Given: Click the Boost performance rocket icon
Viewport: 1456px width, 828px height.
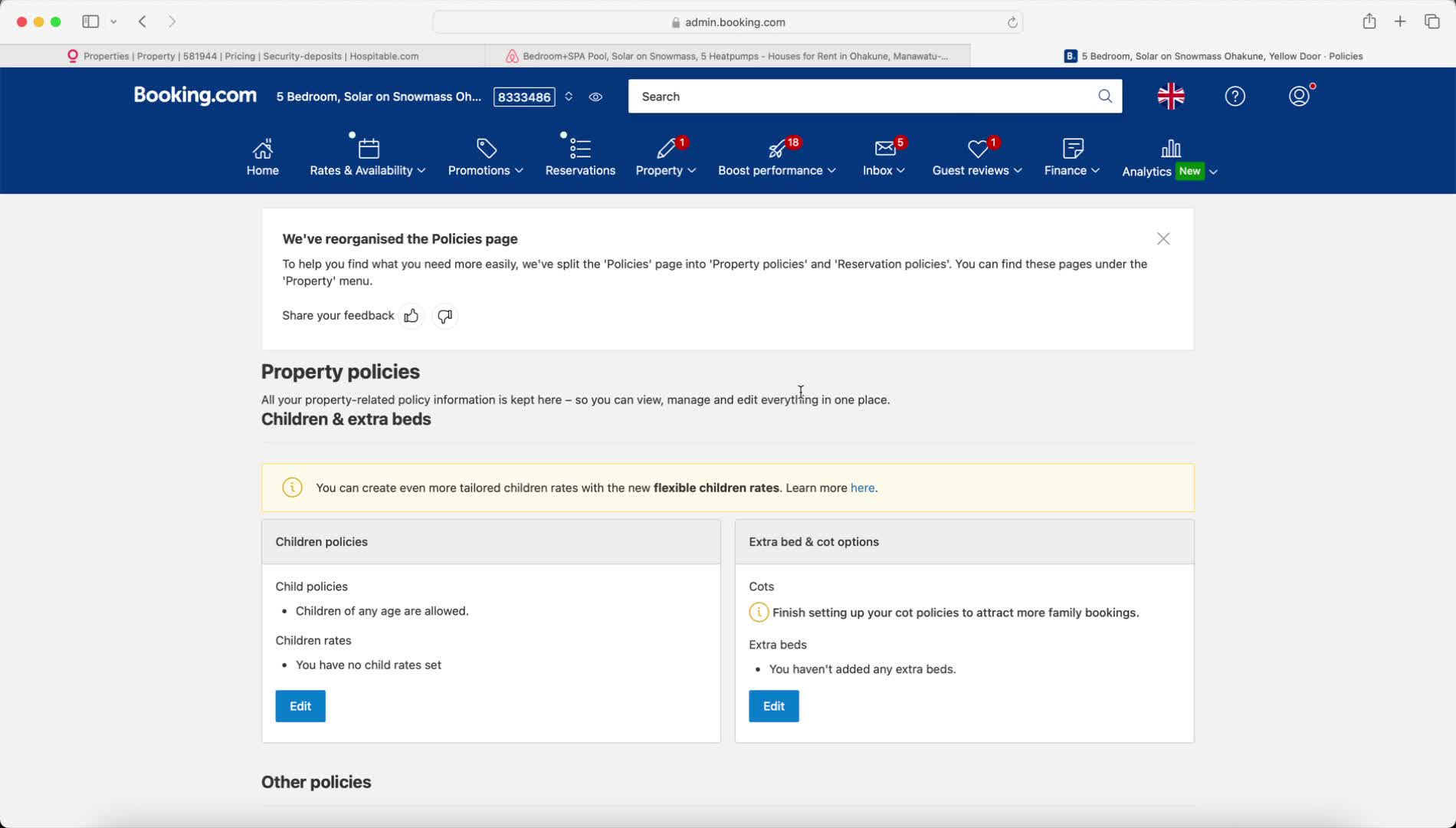Looking at the screenshot, I should coord(777,147).
